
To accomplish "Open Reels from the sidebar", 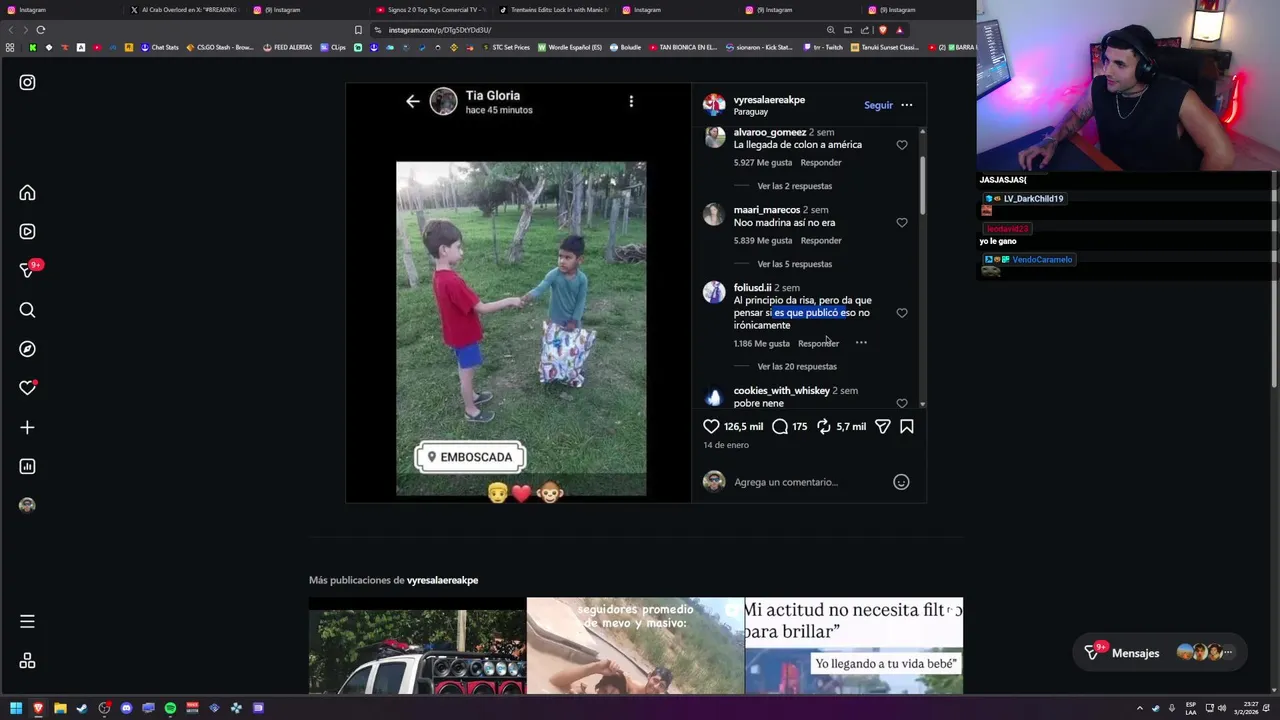I will click(27, 232).
